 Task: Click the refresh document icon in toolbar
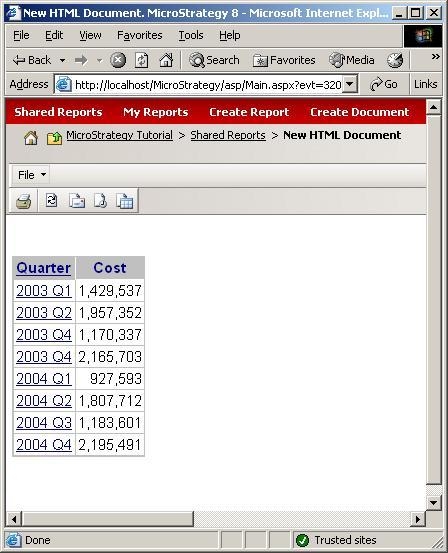(52, 201)
